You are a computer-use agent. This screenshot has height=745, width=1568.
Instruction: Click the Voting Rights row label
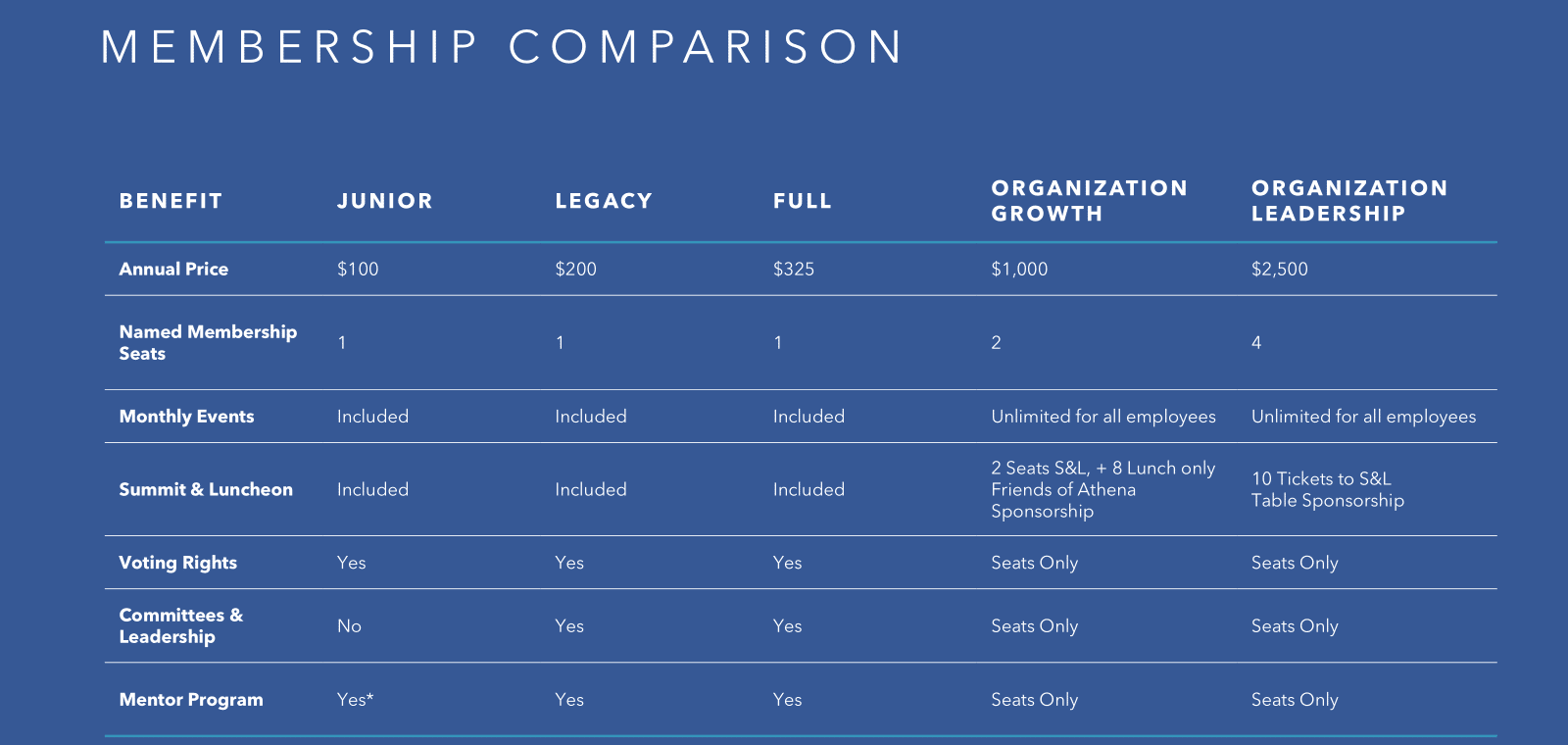click(x=177, y=563)
